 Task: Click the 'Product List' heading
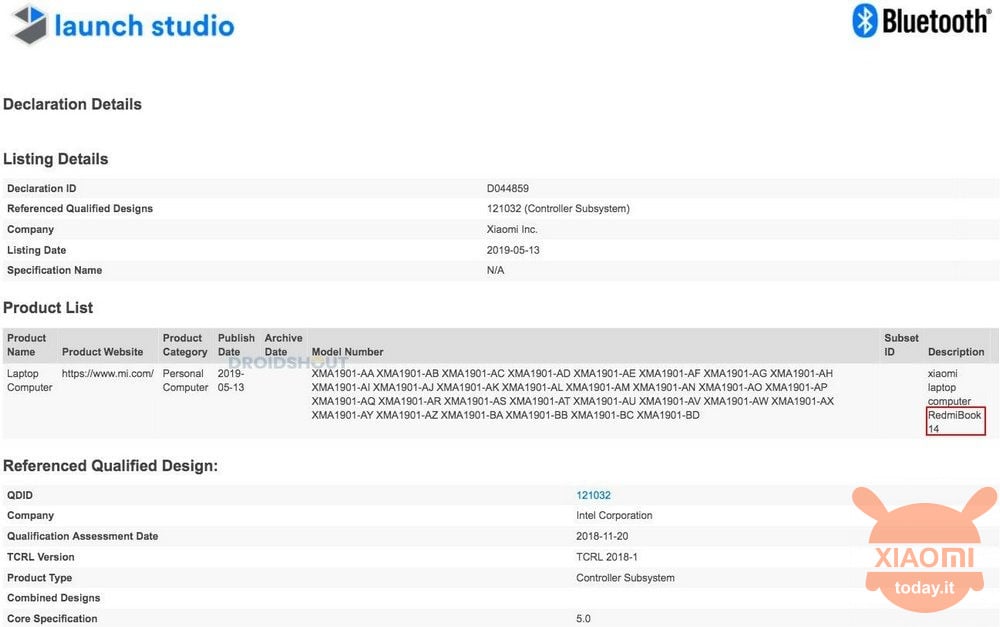click(48, 307)
